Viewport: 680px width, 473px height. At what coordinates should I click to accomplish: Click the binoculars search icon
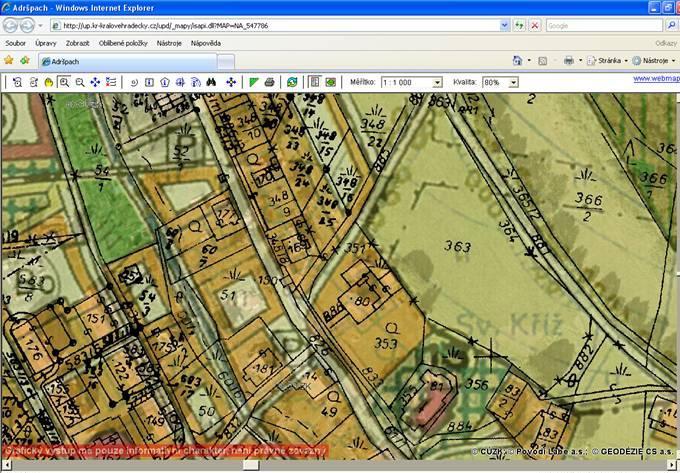pyautogui.click(x=211, y=82)
